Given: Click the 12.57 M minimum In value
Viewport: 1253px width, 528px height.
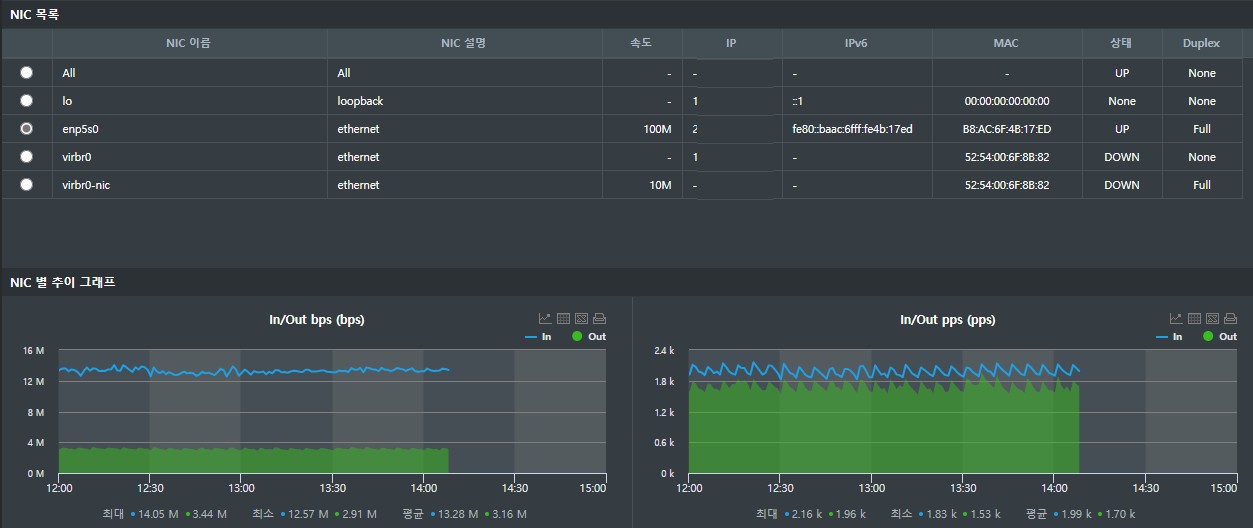Looking at the screenshot, I should (x=310, y=513).
